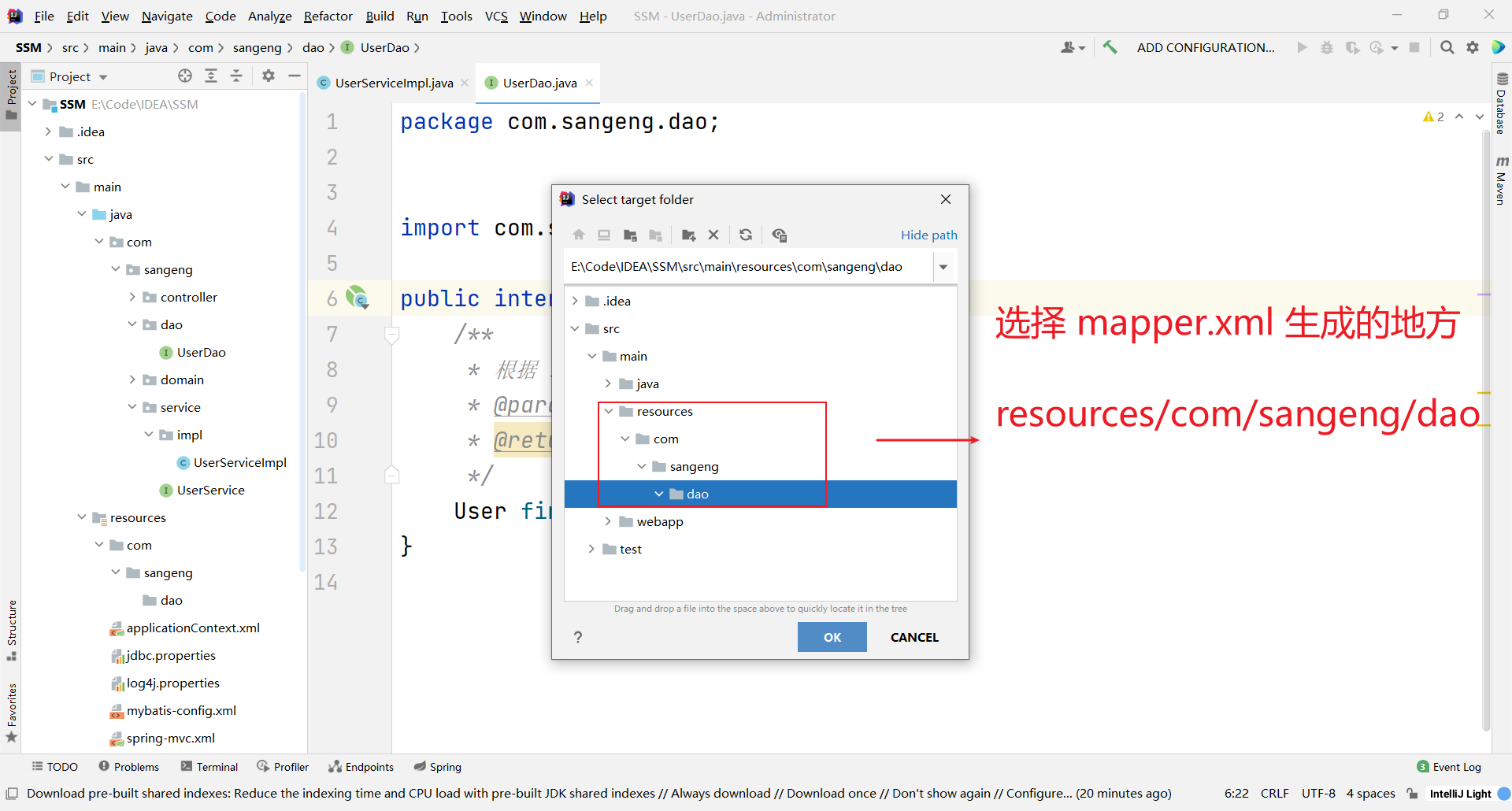Screen dimensions: 1512x811
Task: Click the Hide path link
Action: click(x=929, y=235)
